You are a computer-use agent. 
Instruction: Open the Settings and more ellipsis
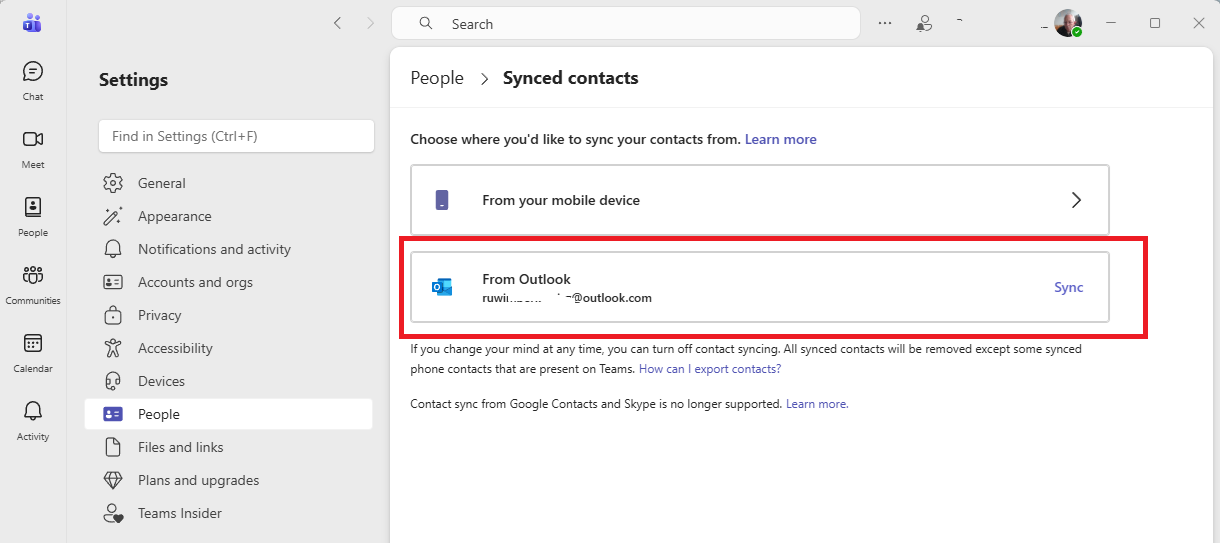pos(885,23)
